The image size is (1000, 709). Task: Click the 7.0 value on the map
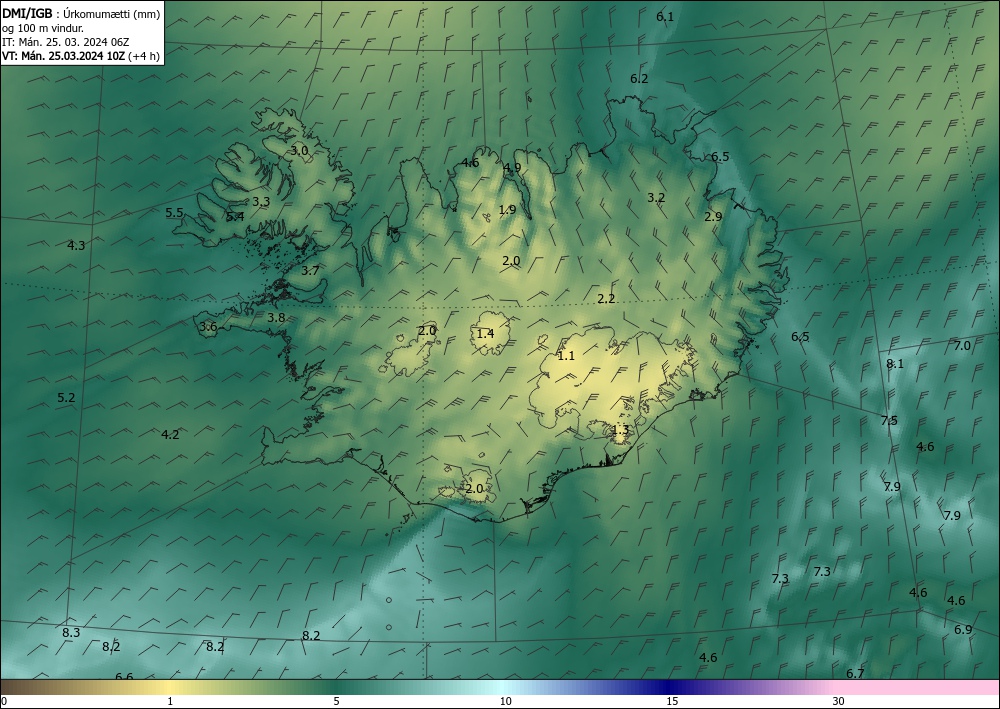962,346
